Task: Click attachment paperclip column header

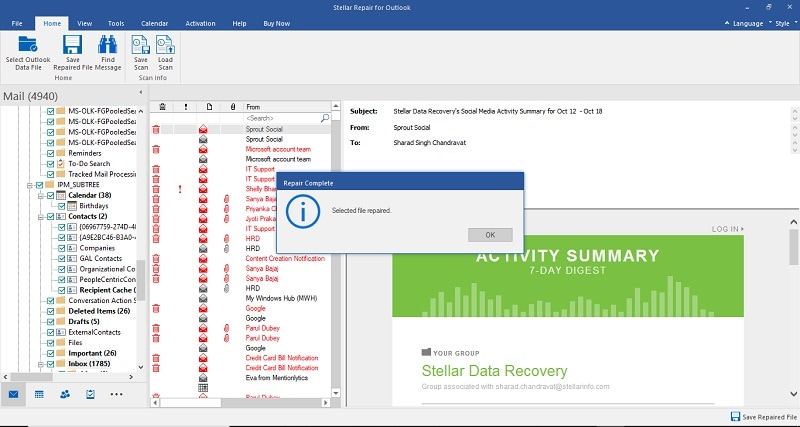Action: point(232,107)
